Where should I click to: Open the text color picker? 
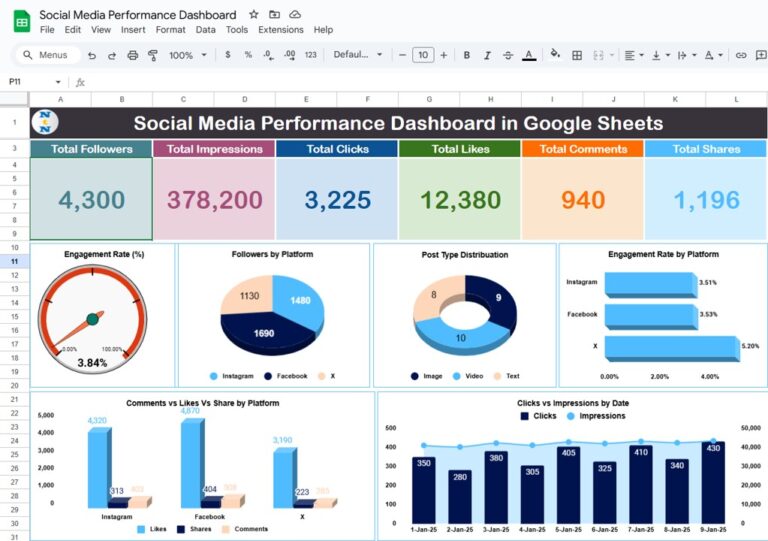[528, 55]
